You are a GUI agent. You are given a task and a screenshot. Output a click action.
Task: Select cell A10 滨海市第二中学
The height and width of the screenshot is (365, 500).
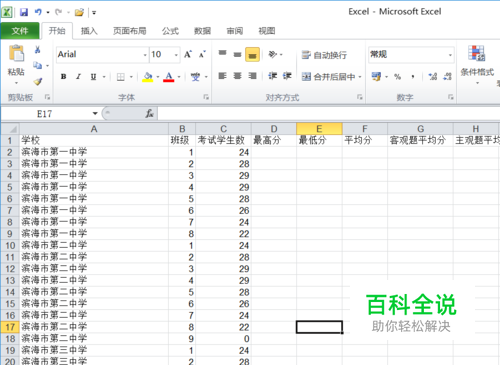point(94,245)
